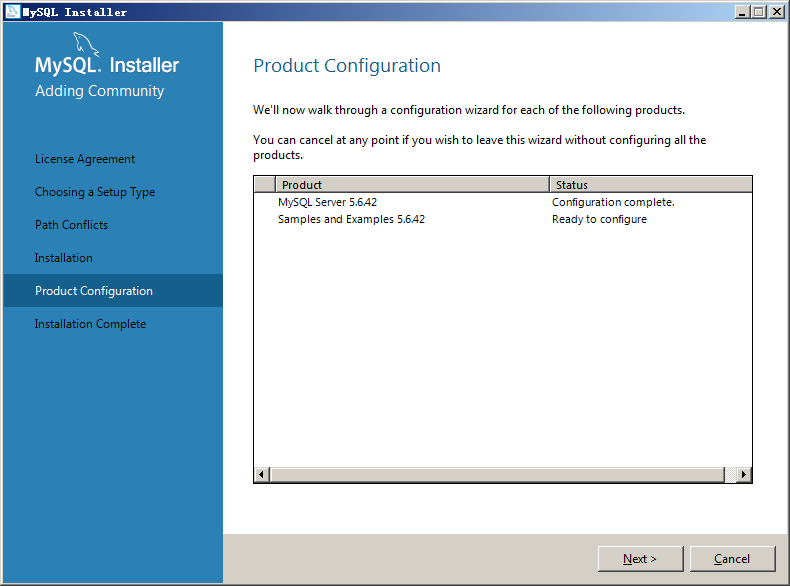Click the Next button
This screenshot has width=790, height=586.
[640, 558]
